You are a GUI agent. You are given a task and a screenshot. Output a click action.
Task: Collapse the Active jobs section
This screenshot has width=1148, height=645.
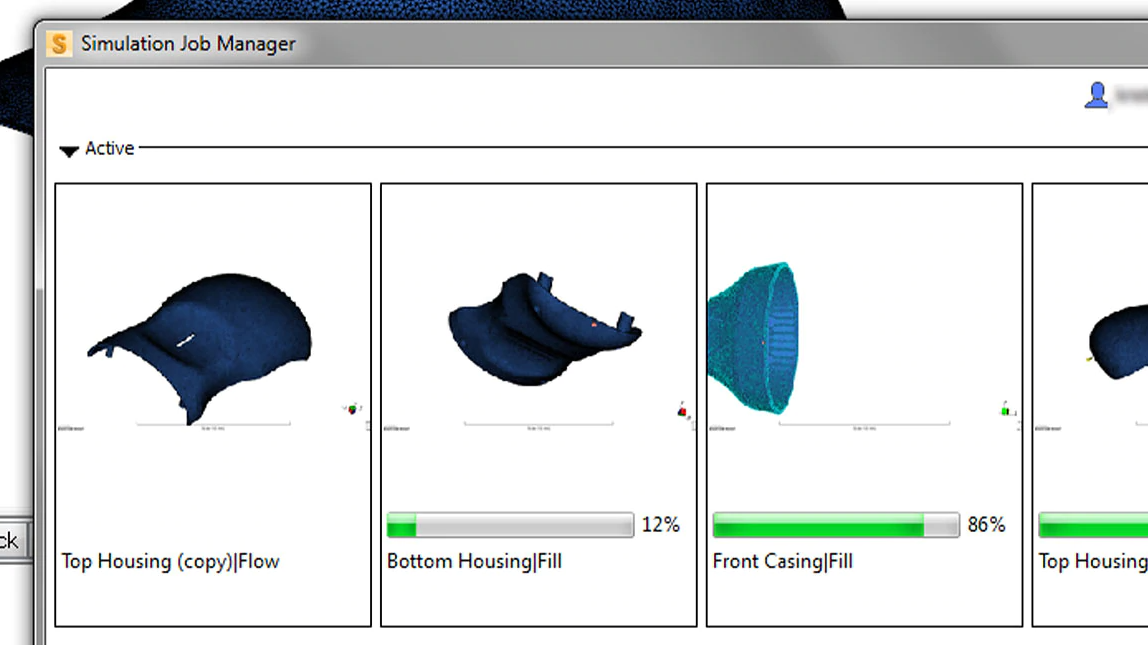click(x=69, y=151)
